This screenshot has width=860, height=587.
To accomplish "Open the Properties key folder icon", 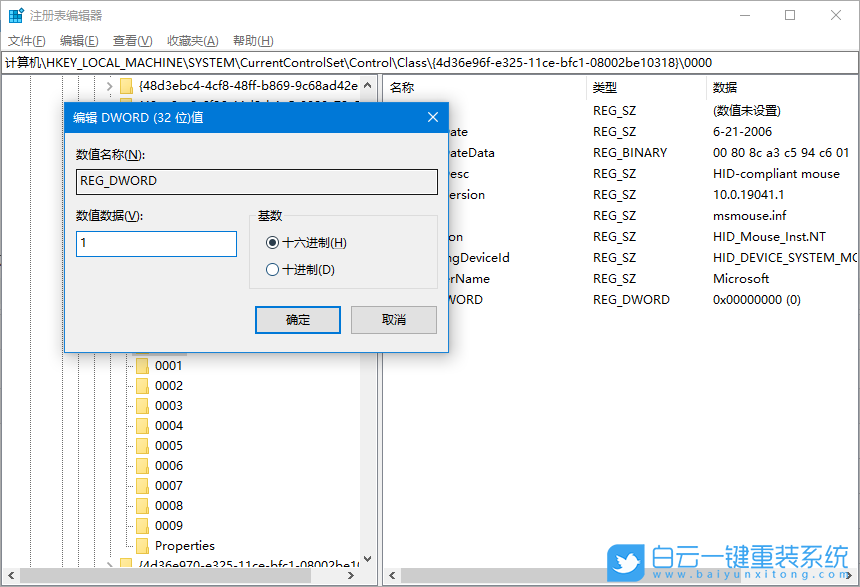I will [x=141, y=546].
